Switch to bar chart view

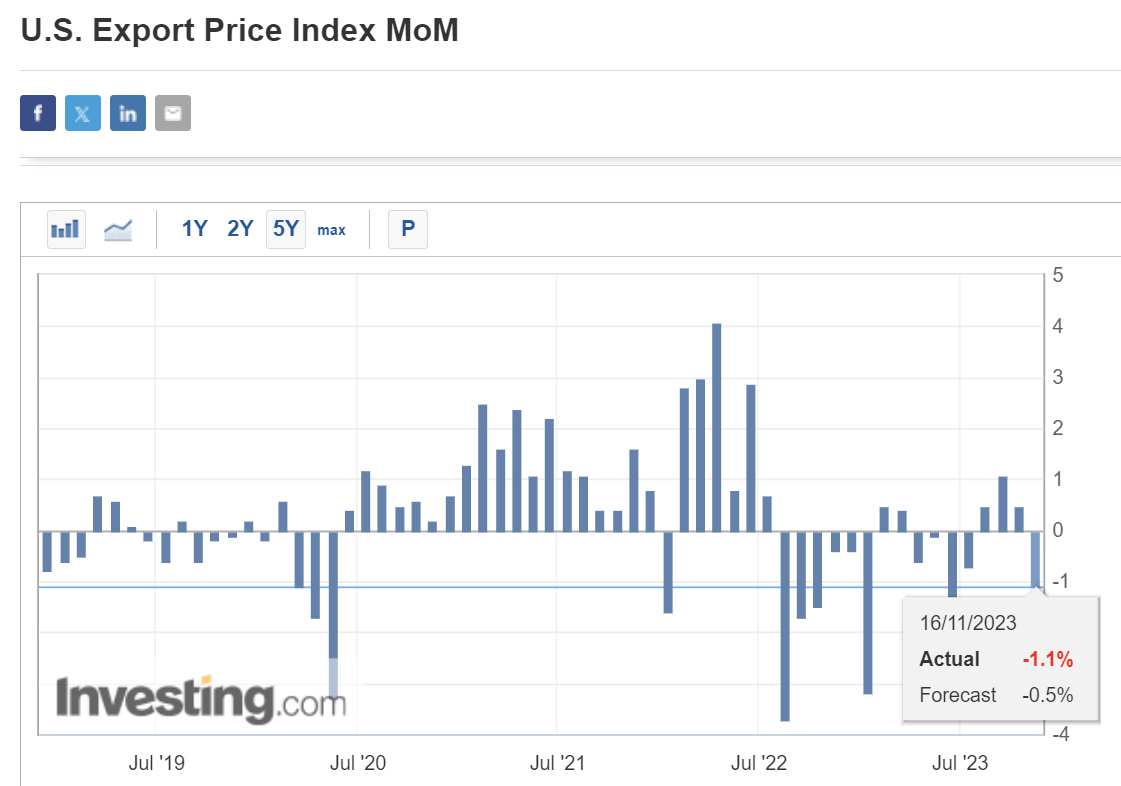tap(66, 229)
